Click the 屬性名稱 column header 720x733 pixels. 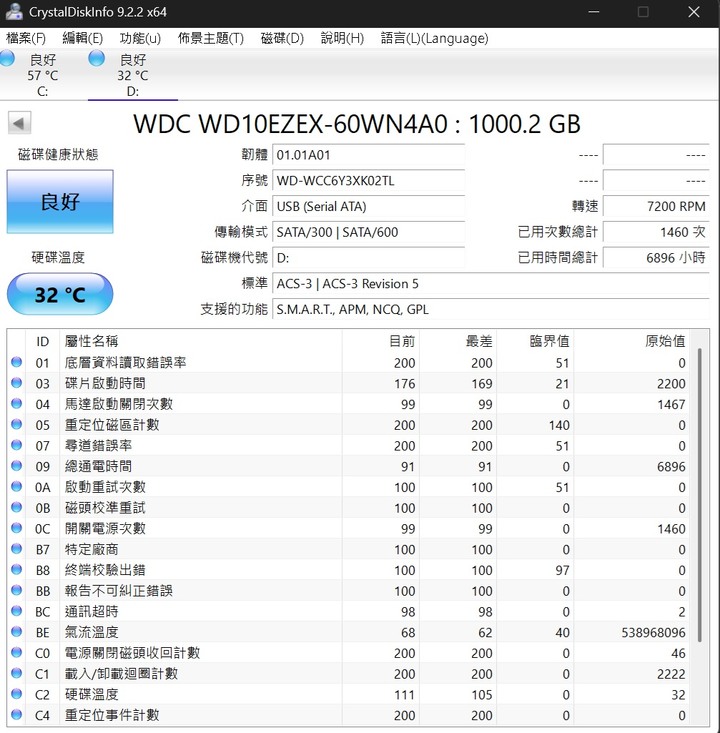pyautogui.click(x=201, y=341)
